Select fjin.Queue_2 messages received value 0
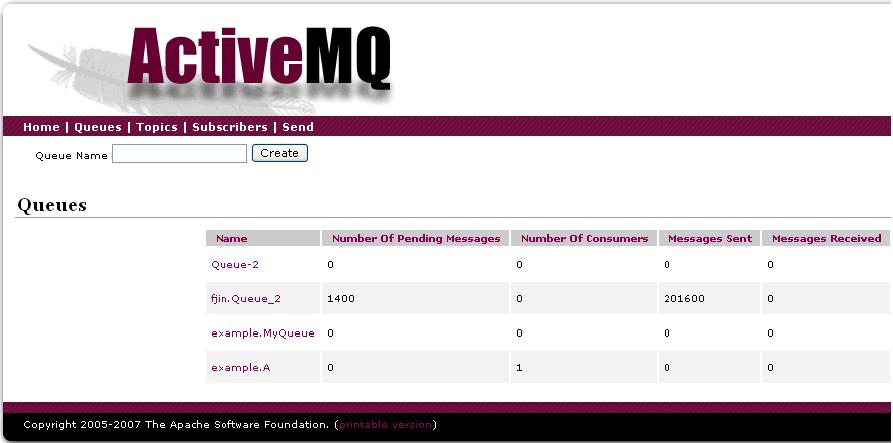 [x=770, y=298]
